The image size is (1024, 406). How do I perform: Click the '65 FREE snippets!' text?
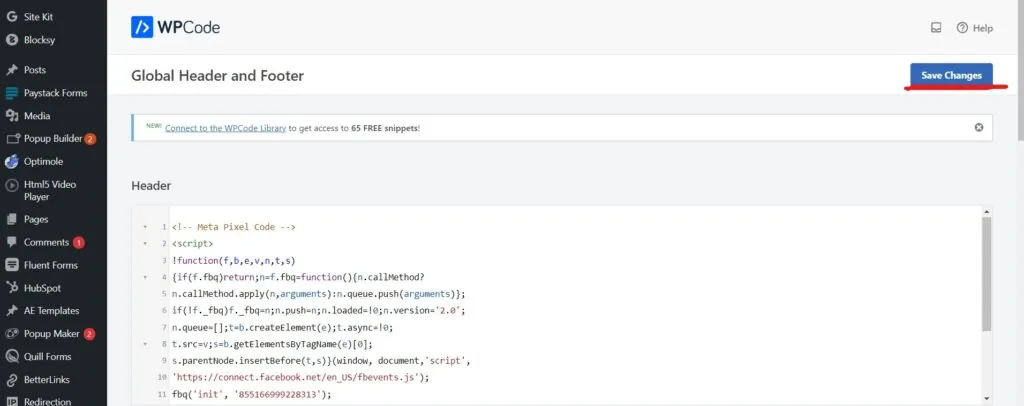tap(385, 128)
